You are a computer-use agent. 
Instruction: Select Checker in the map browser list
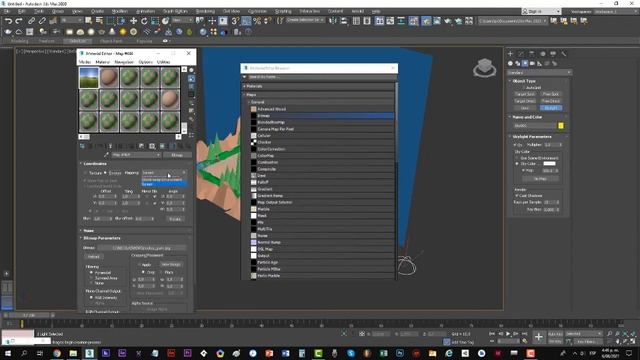[x=322, y=142]
